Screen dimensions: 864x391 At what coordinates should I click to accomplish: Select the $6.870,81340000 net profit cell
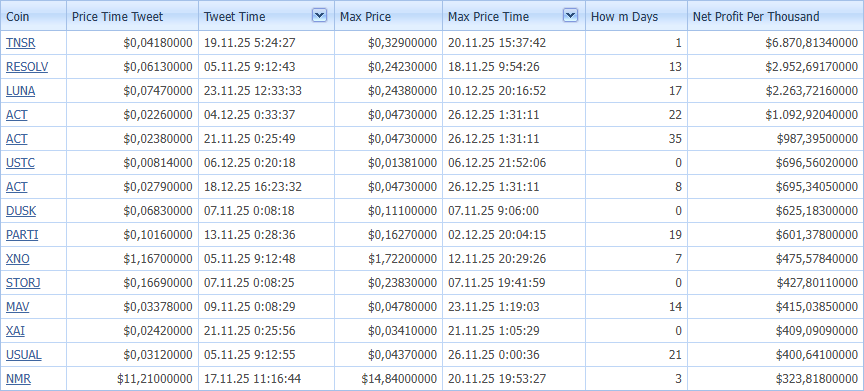[x=776, y=43]
